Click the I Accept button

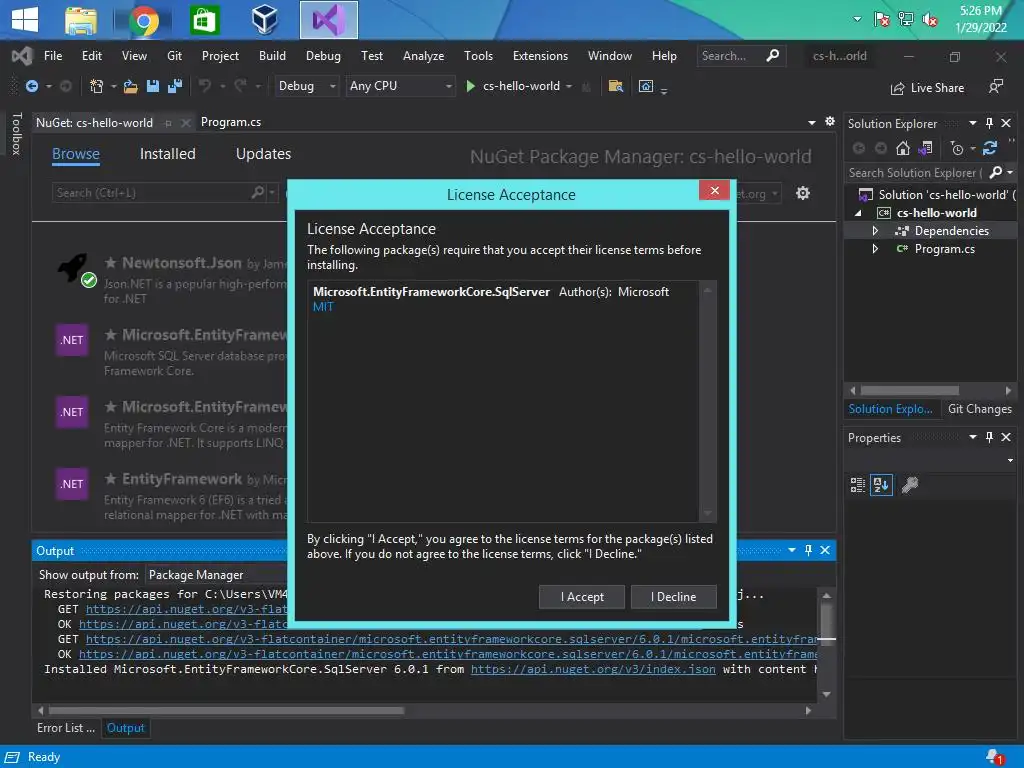pos(581,596)
